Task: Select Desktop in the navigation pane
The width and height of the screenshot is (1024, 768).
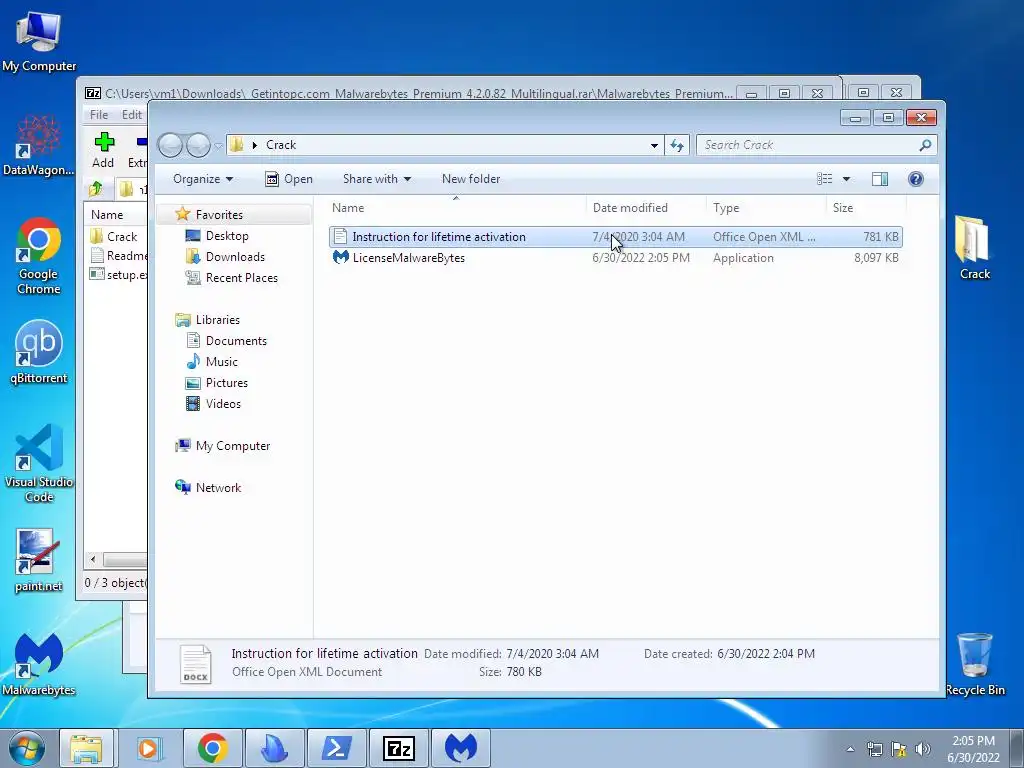Action: [227, 236]
